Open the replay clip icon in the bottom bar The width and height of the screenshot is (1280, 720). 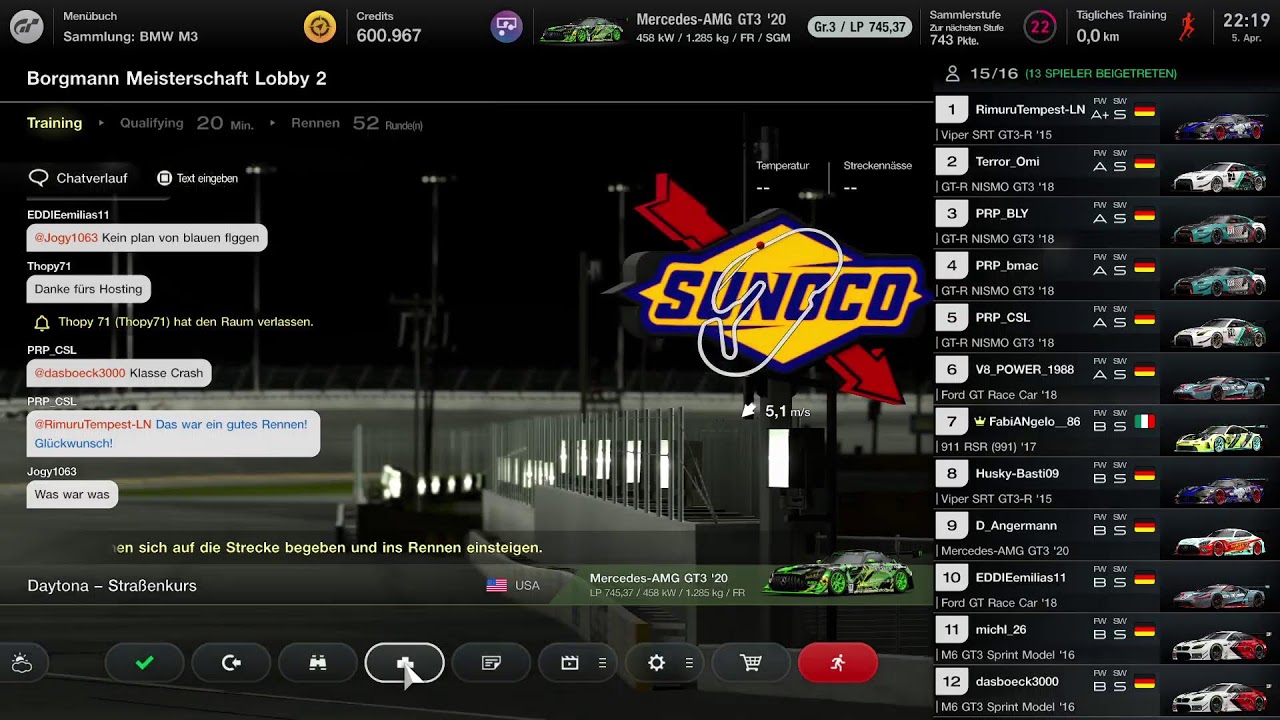[570, 663]
